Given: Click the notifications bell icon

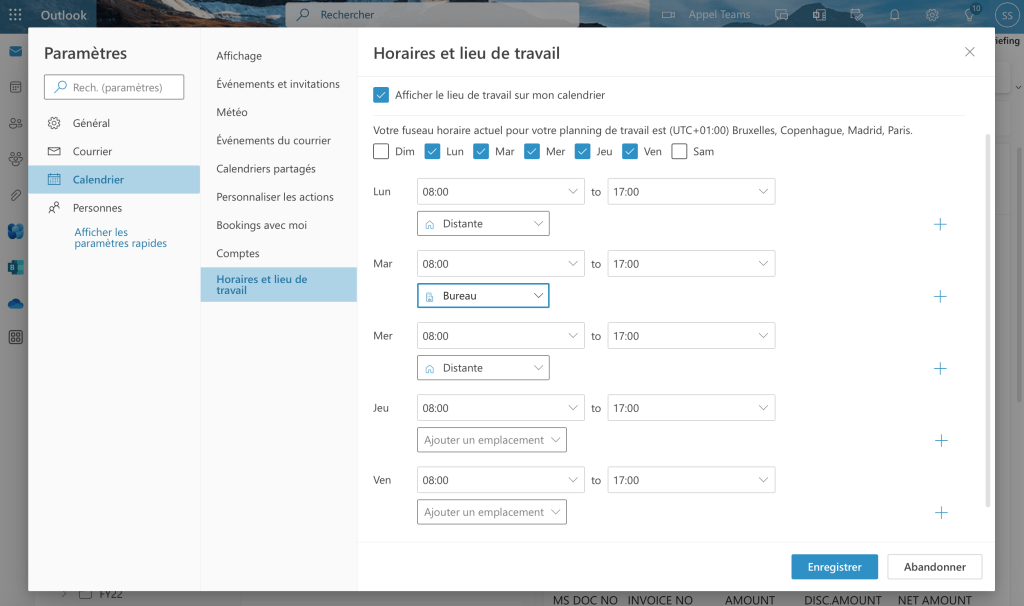Looking at the screenshot, I should coord(894,15).
